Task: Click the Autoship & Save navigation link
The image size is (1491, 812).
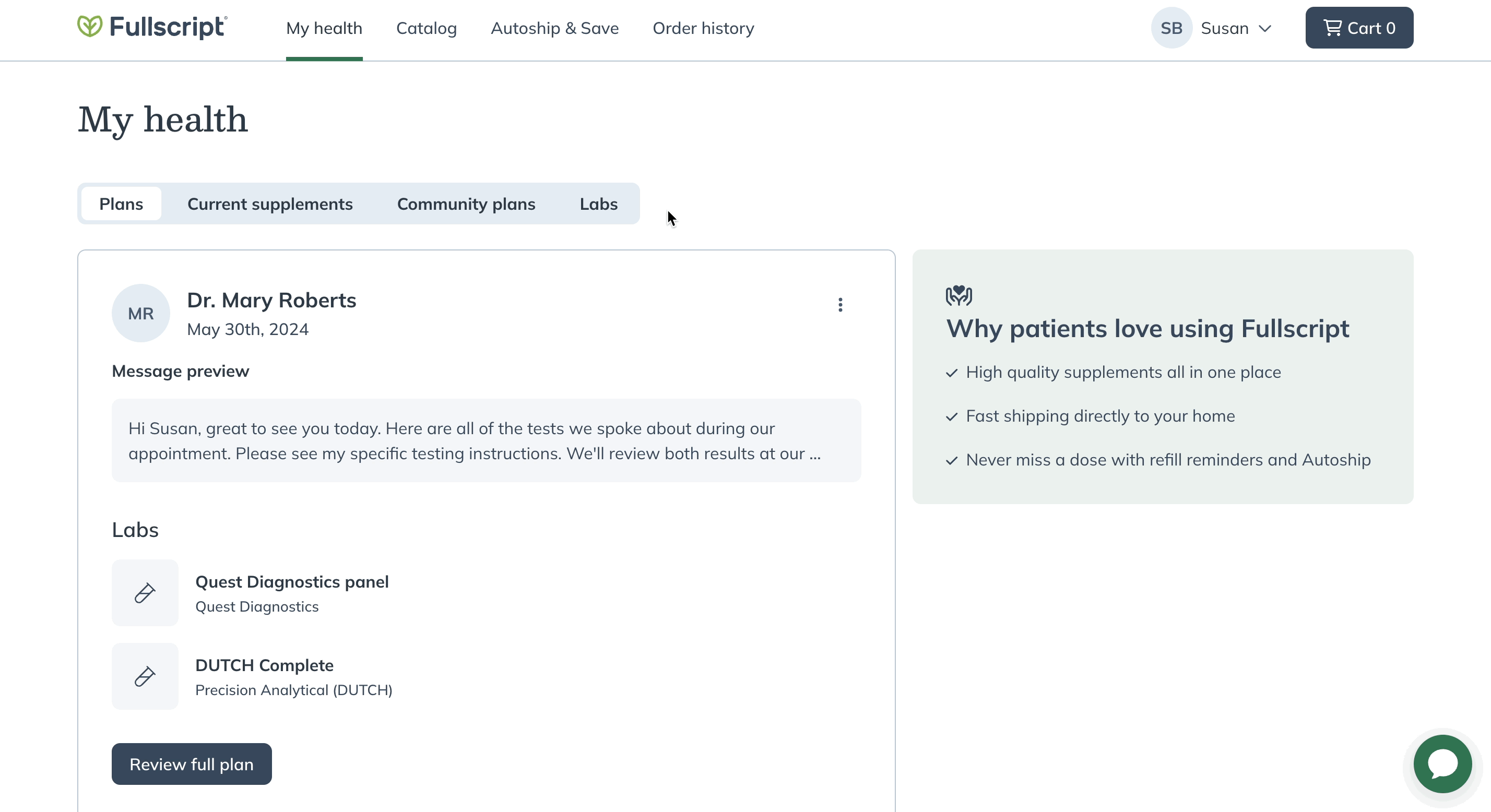Action: click(555, 27)
